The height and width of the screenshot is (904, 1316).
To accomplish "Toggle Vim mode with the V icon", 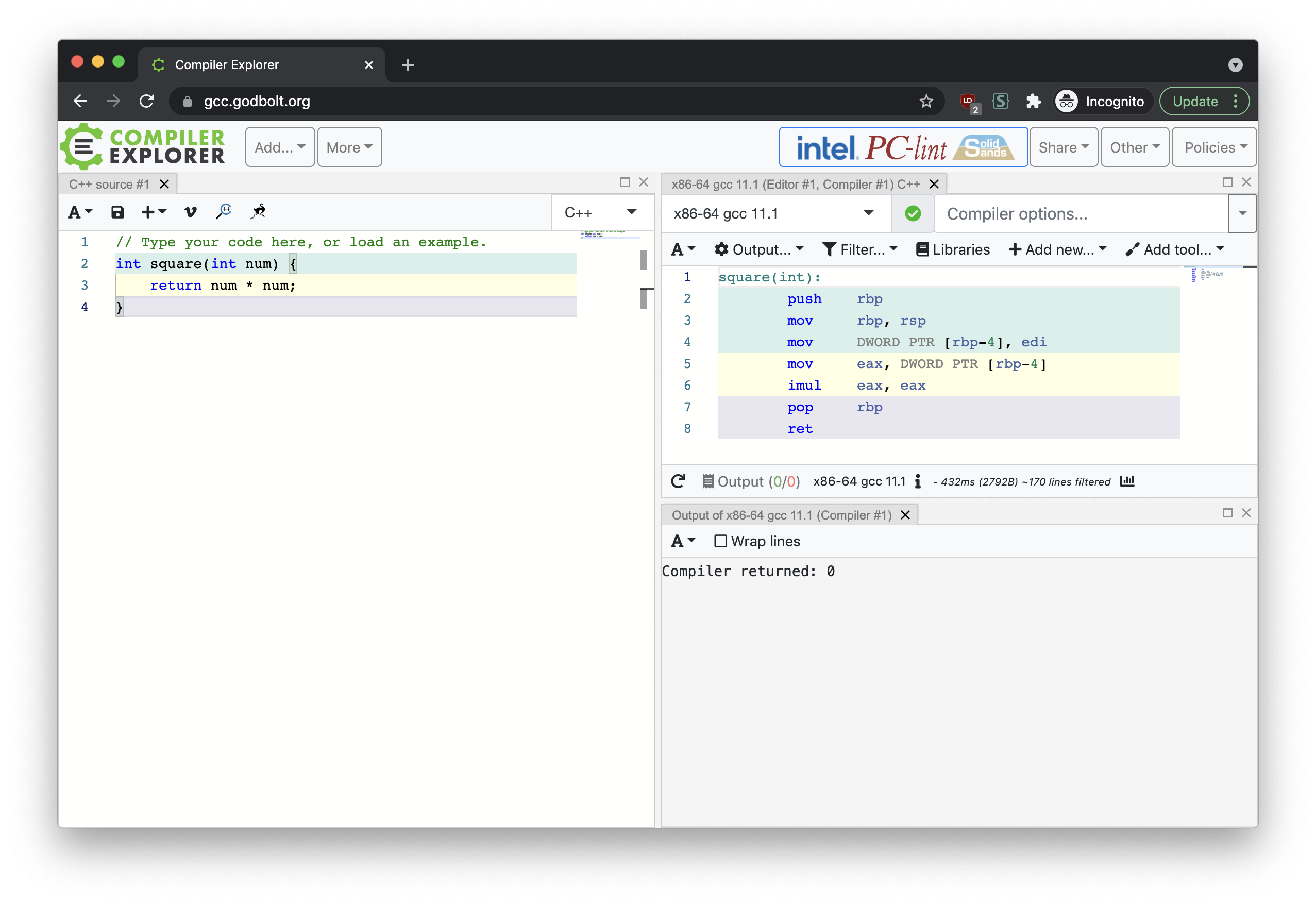I will (190, 212).
